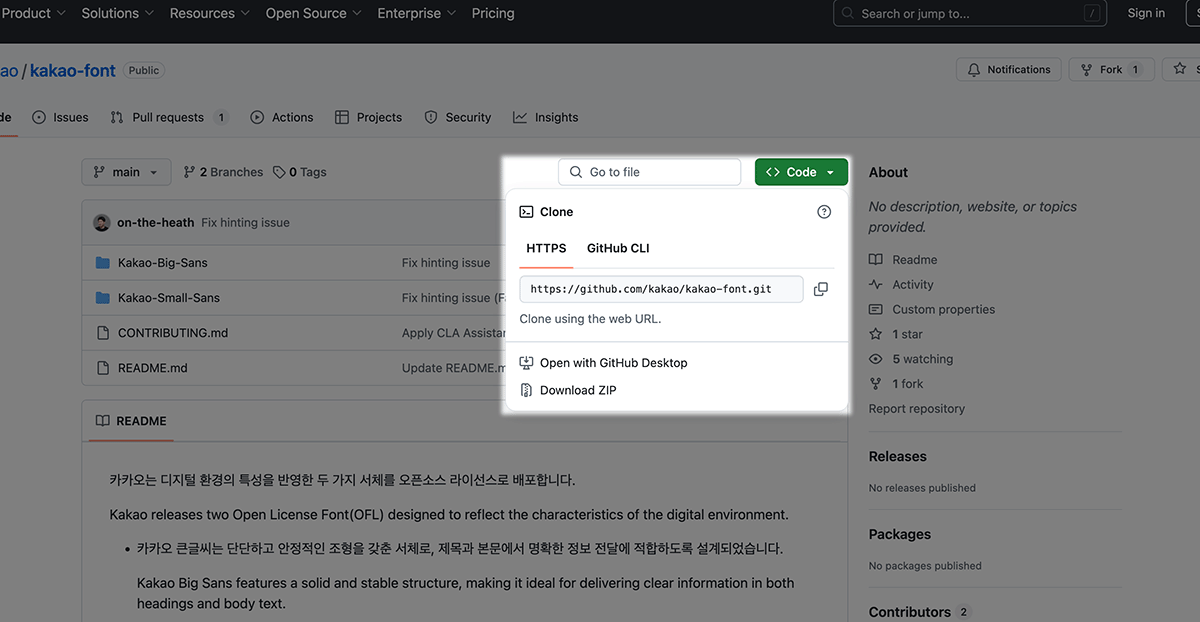Click the on-the-heath avatar thumbnail
Viewport: 1200px width, 622px height.
tap(102, 223)
